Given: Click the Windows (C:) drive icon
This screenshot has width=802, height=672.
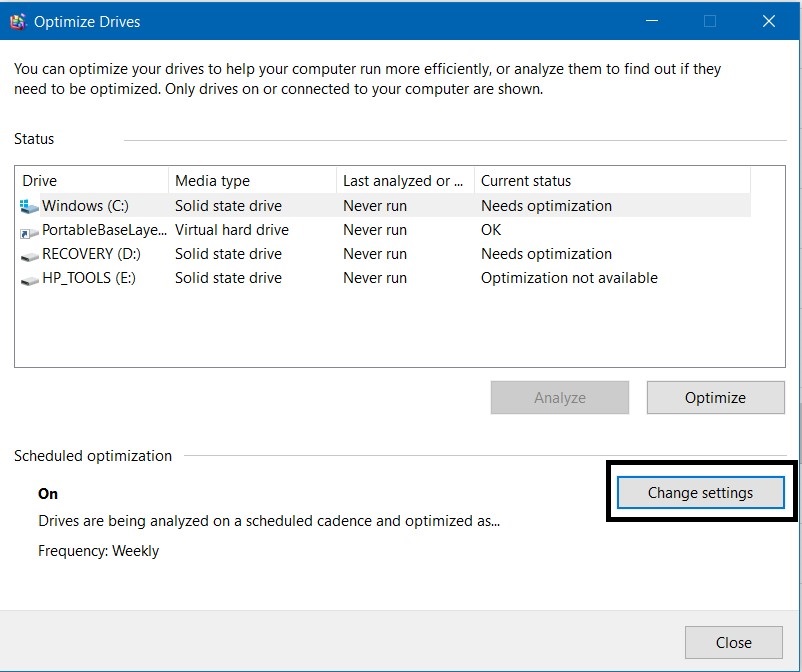Looking at the screenshot, I should pyautogui.click(x=28, y=206).
